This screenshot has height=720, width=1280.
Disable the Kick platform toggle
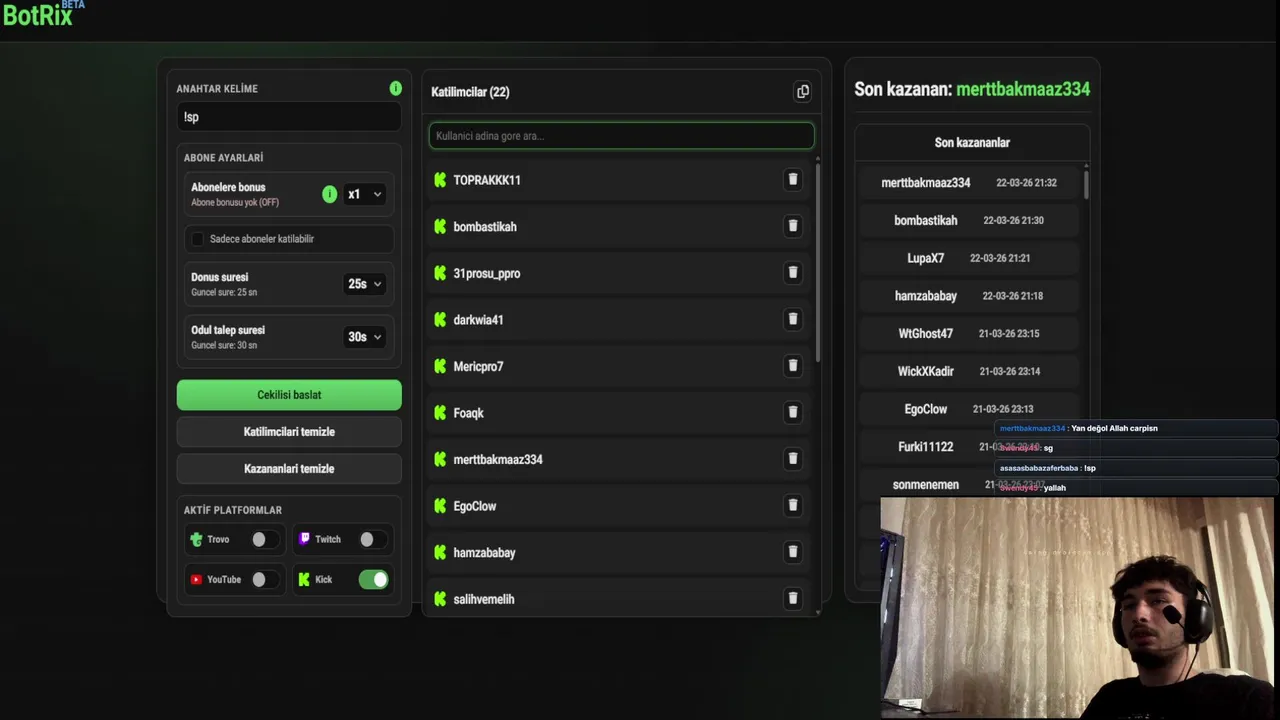pos(373,579)
